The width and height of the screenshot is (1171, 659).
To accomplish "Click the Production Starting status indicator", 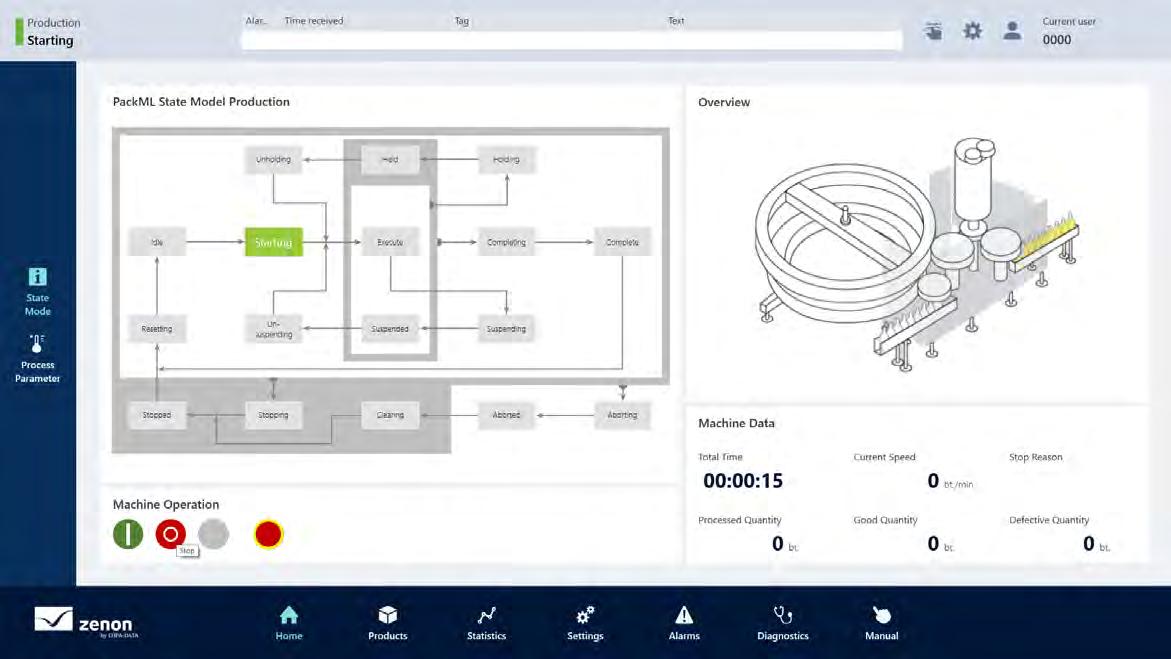I will coord(48,31).
